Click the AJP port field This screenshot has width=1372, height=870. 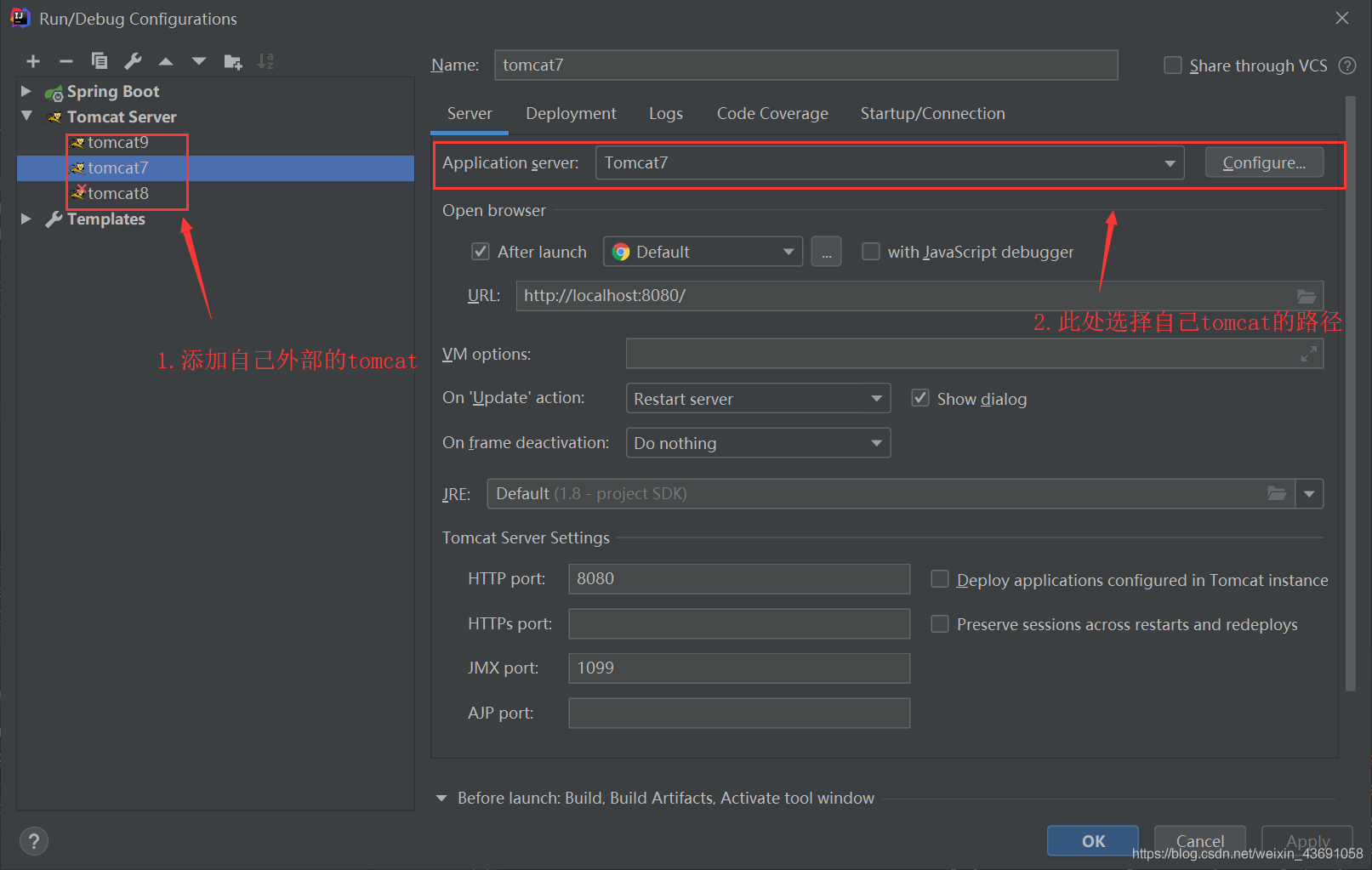pyautogui.click(x=739, y=713)
